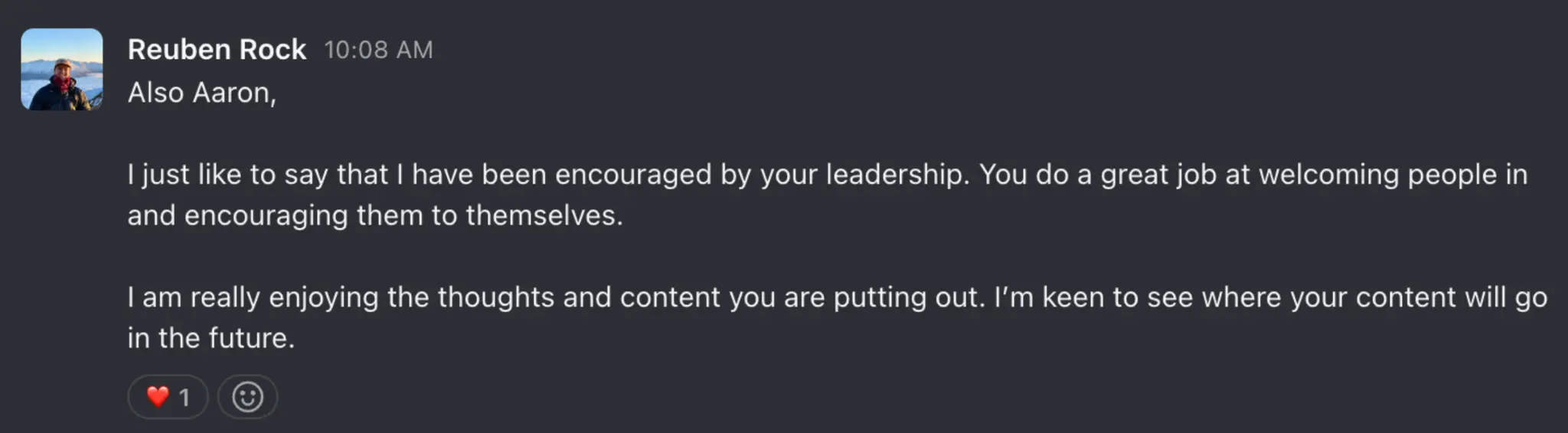
Task: Click the line ending "them to themselves."
Action: coord(375,215)
